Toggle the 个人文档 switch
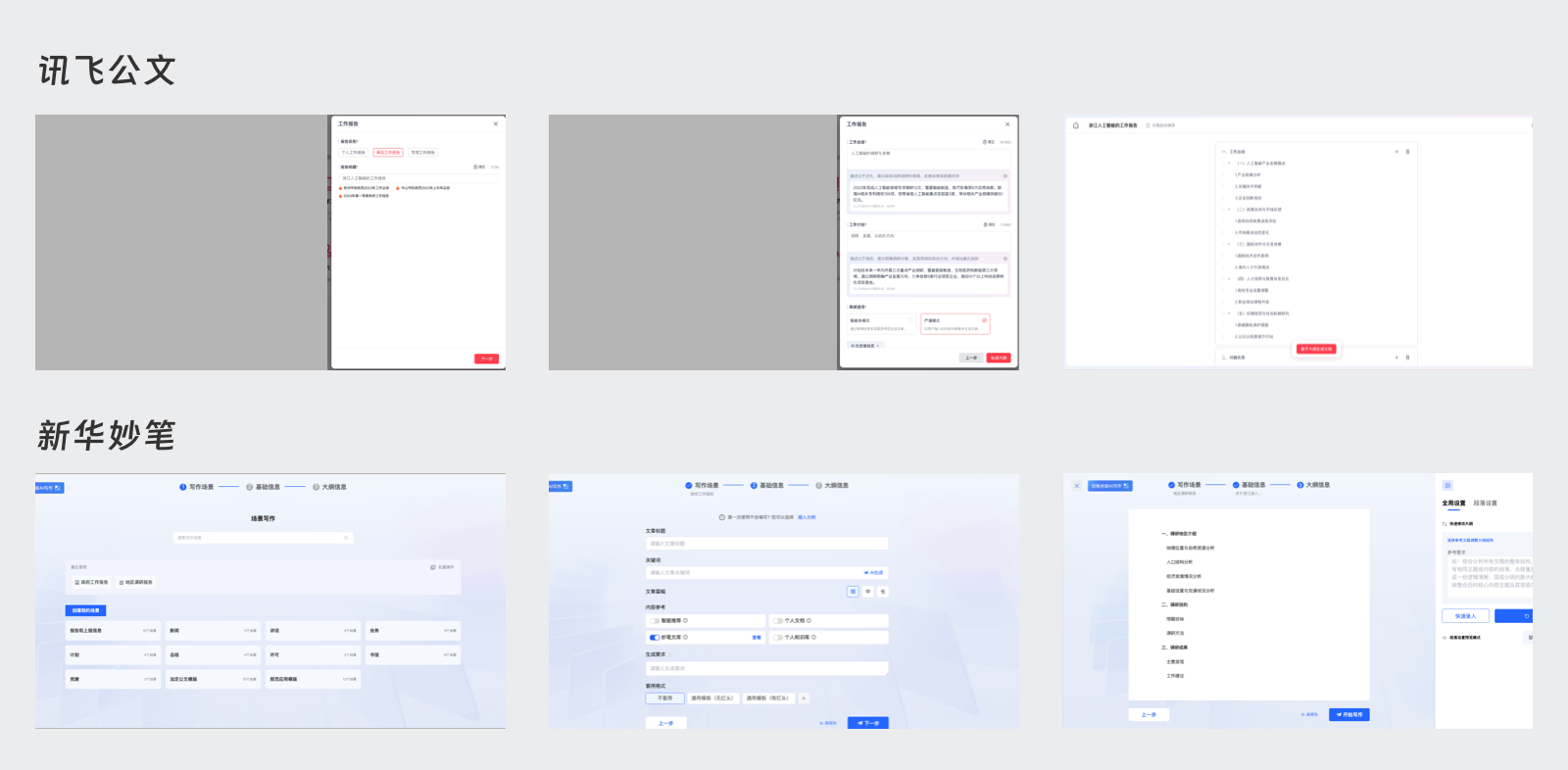The image size is (1568, 770). click(778, 620)
